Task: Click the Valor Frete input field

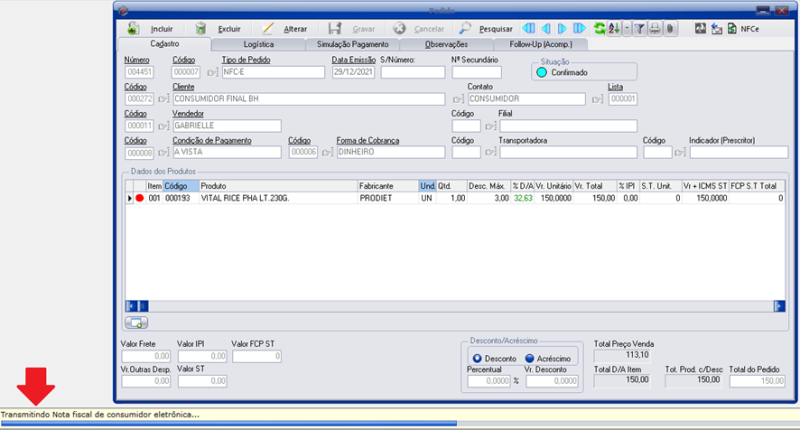Action: click(x=143, y=357)
